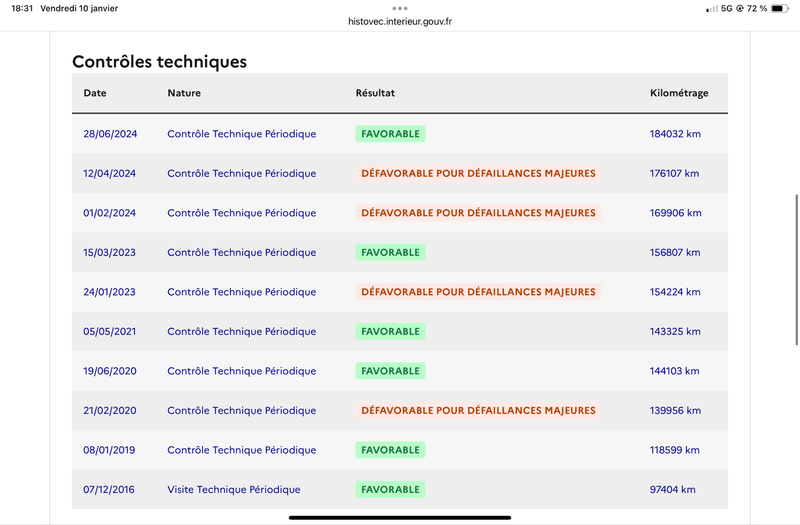Click the Date column header

[x=95, y=93]
